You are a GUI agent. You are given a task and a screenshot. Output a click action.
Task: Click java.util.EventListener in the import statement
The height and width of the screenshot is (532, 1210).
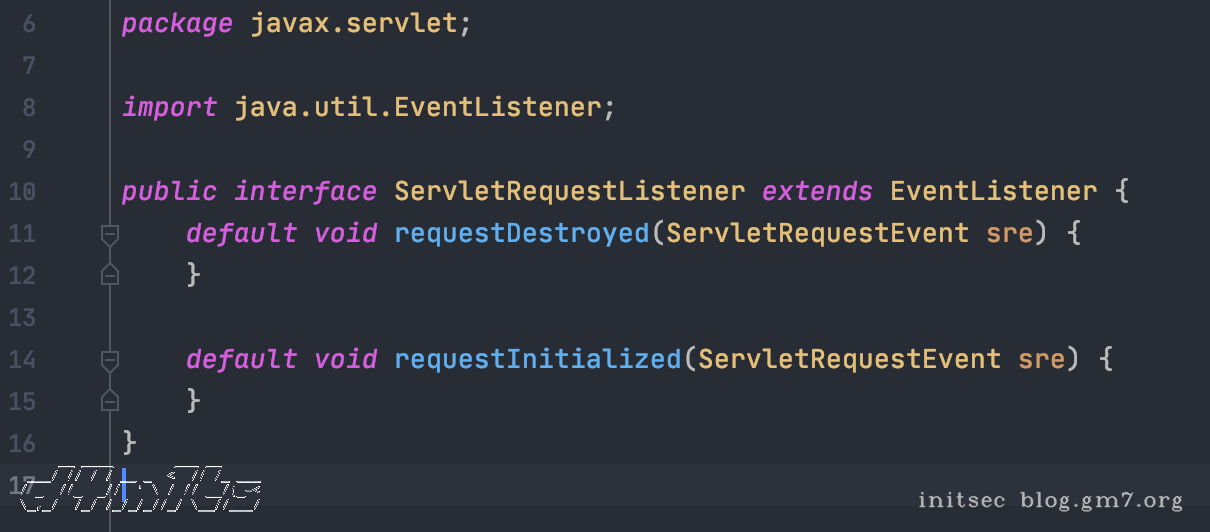pyautogui.click(x=417, y=107)
